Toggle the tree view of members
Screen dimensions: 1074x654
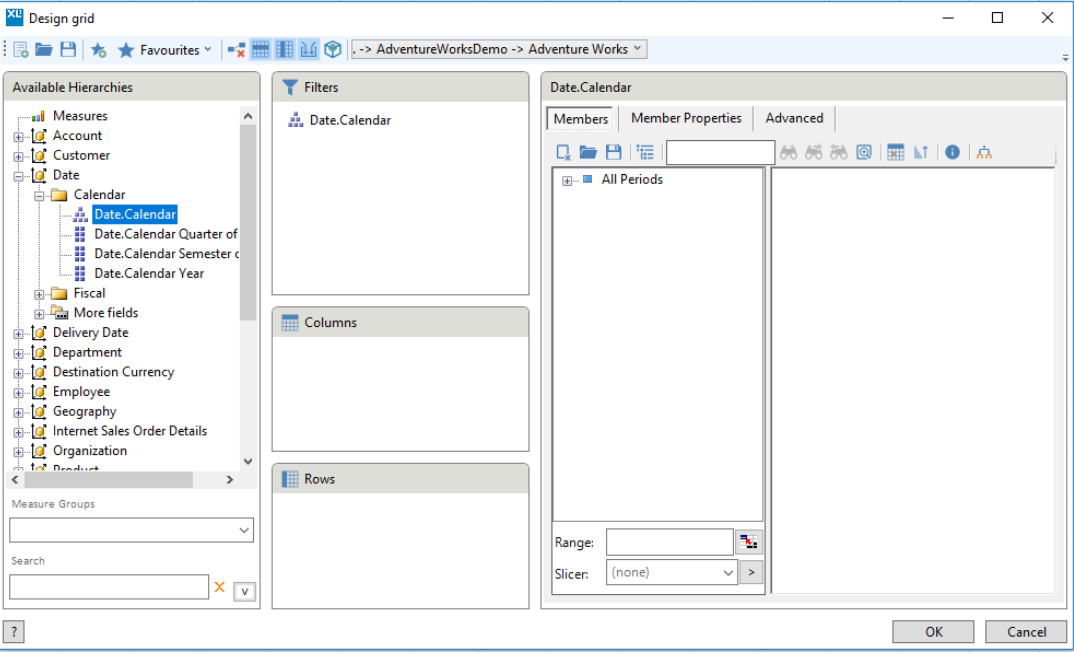pyautogui.click(x=646, y=152)
